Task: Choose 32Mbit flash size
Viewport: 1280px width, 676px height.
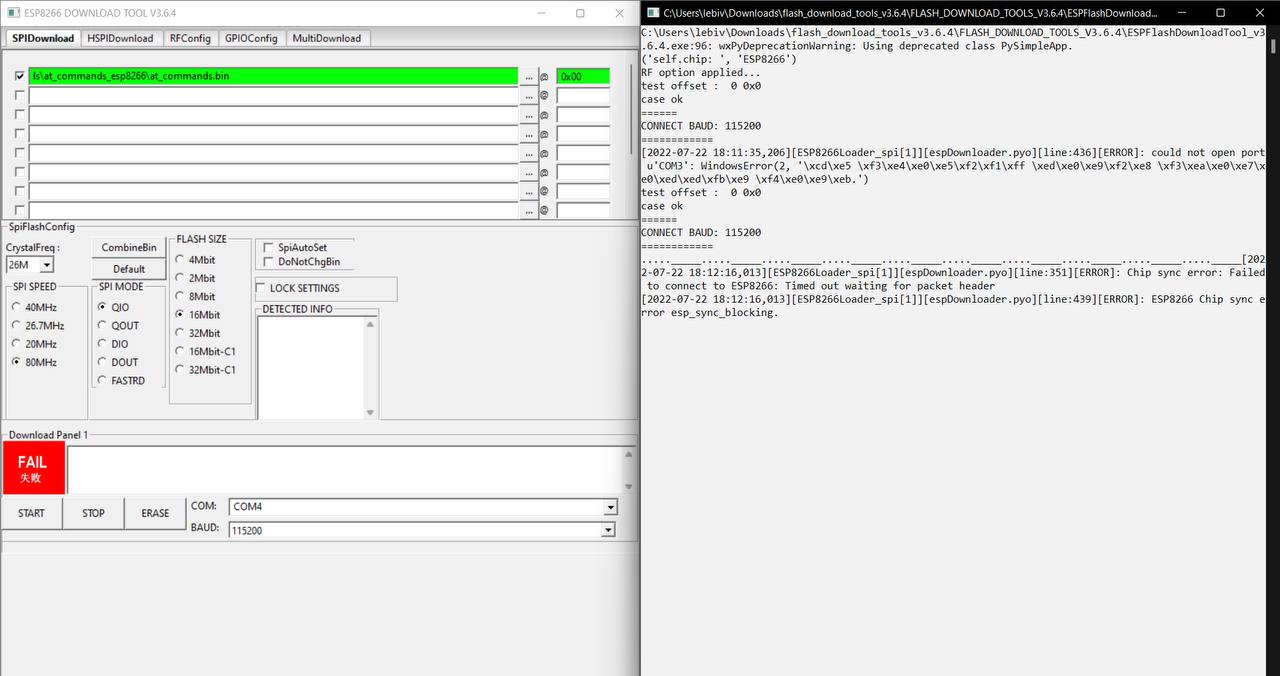Action: coord(197,333)
